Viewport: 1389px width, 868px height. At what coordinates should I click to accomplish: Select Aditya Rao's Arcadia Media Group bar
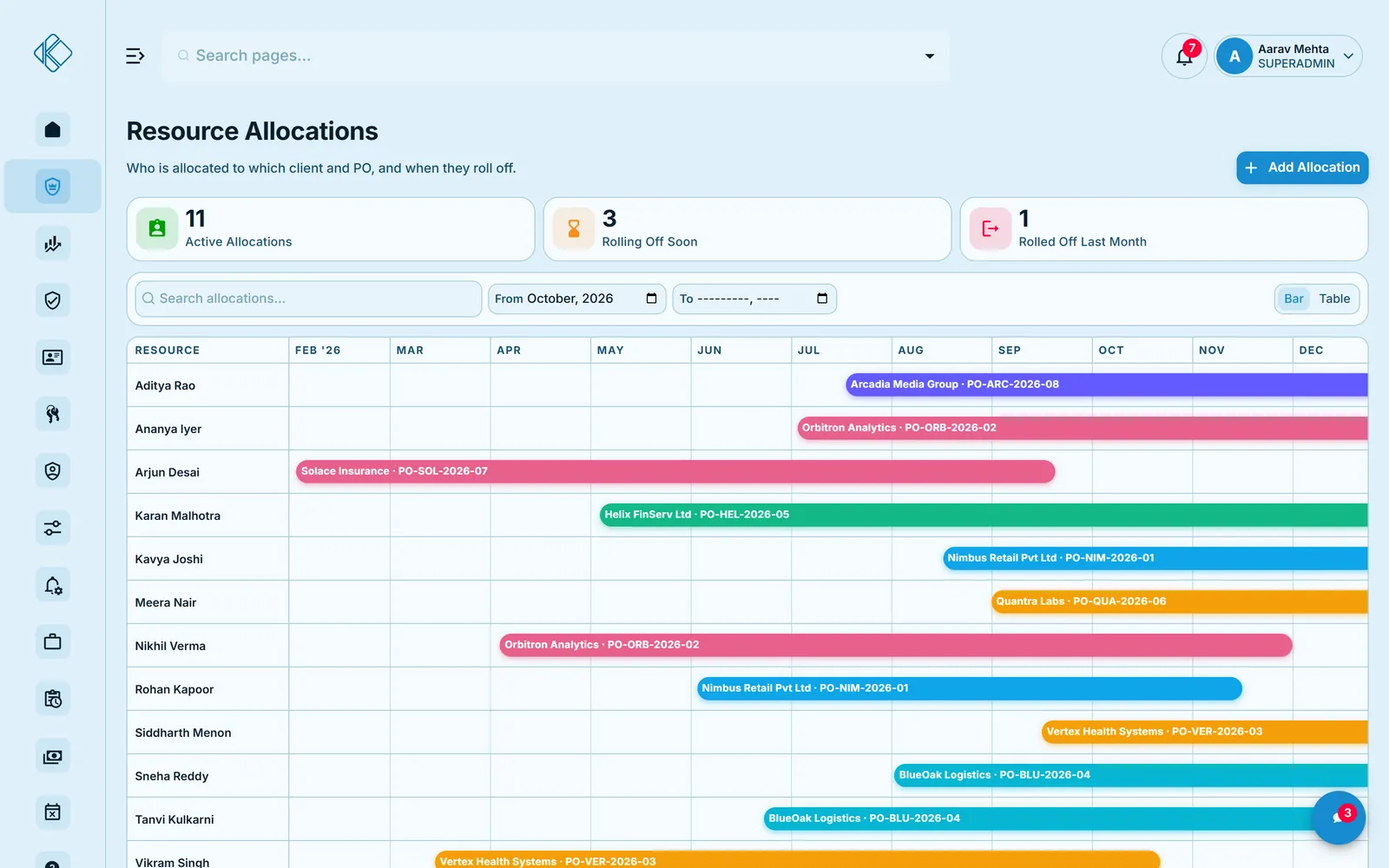pyautogui.click(x=1107, y=385)
